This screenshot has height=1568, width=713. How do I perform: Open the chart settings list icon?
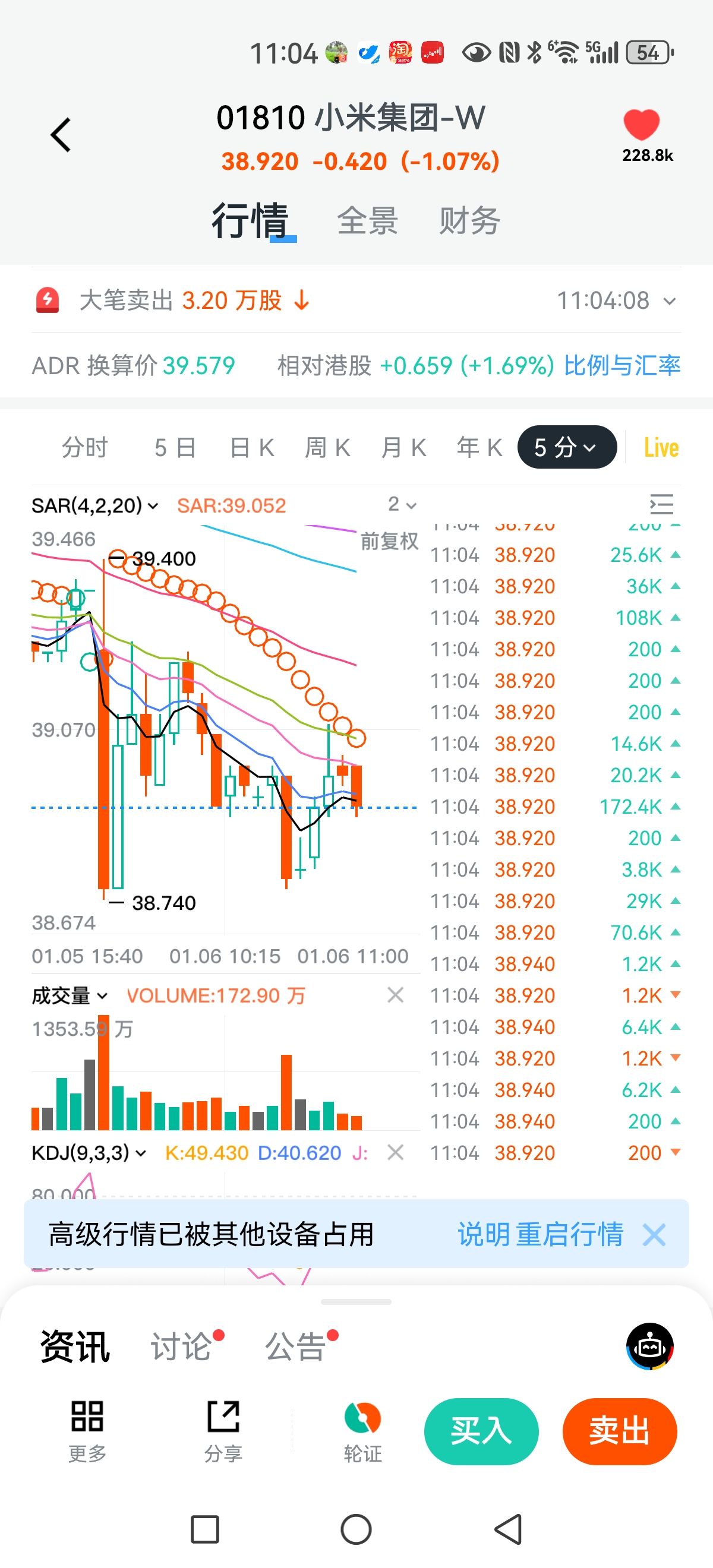(661, 505)
